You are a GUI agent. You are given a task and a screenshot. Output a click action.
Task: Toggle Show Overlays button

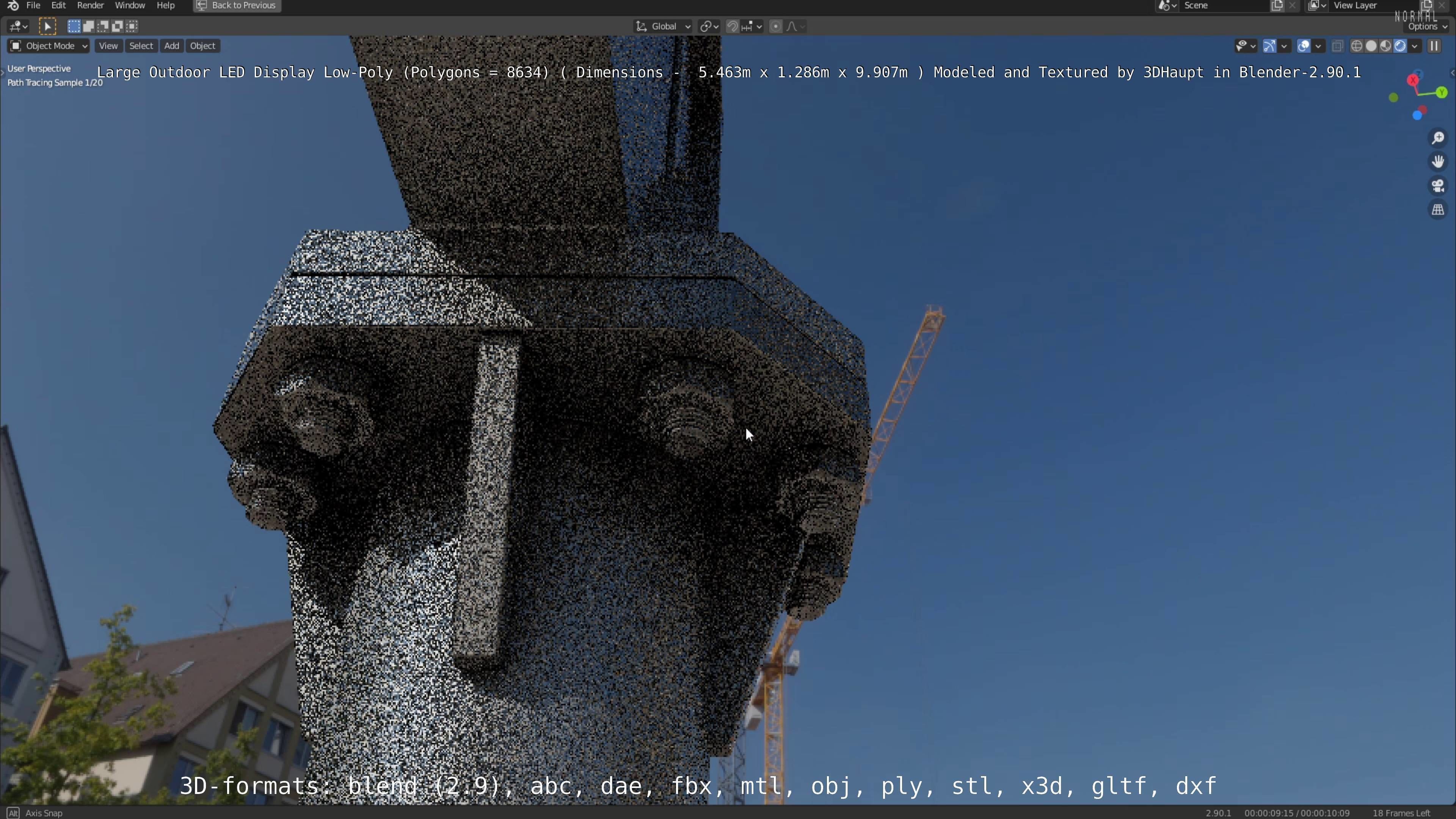point(1304,46)
